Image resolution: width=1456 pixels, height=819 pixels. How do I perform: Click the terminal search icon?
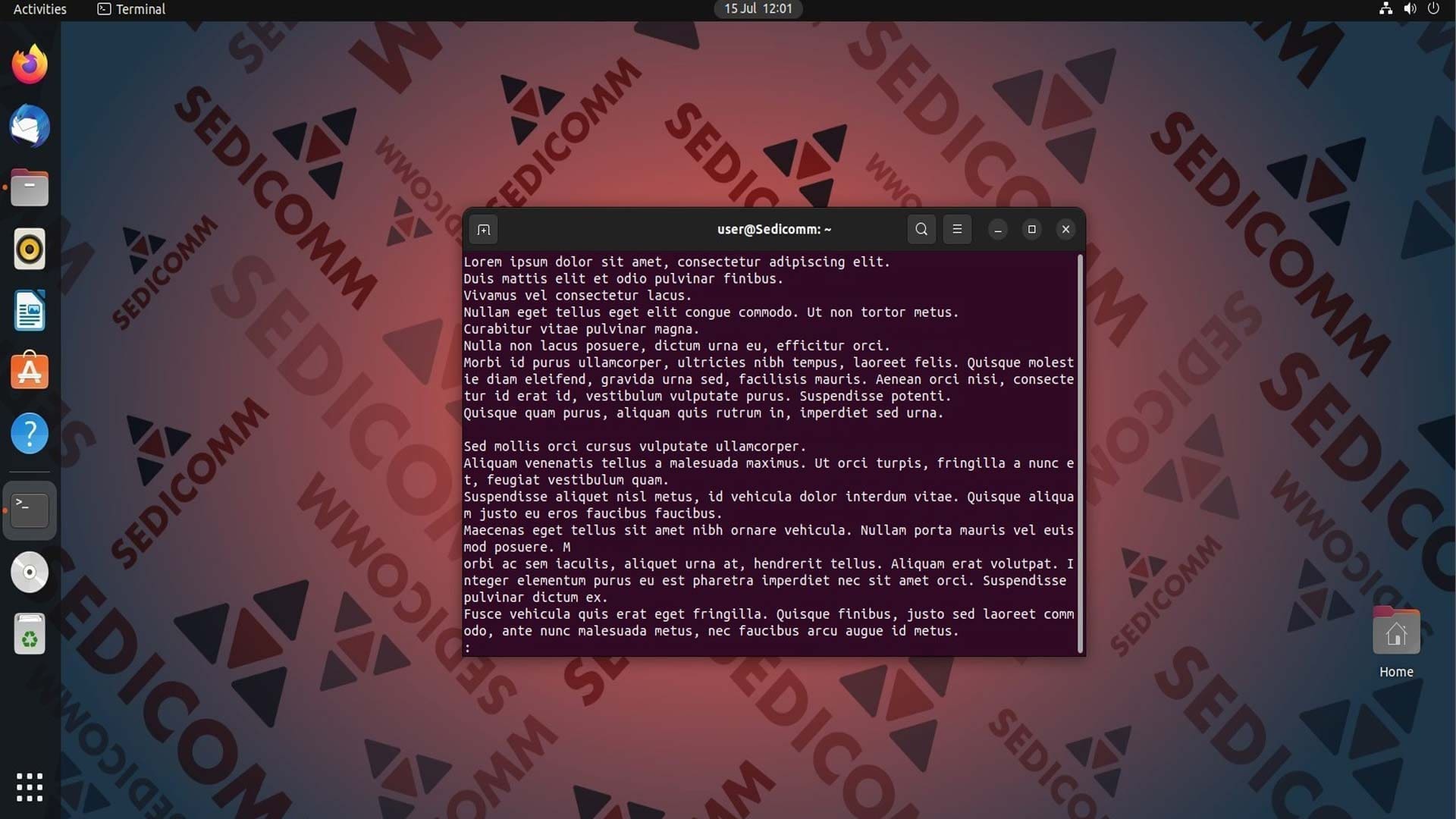tap(921, 229)
